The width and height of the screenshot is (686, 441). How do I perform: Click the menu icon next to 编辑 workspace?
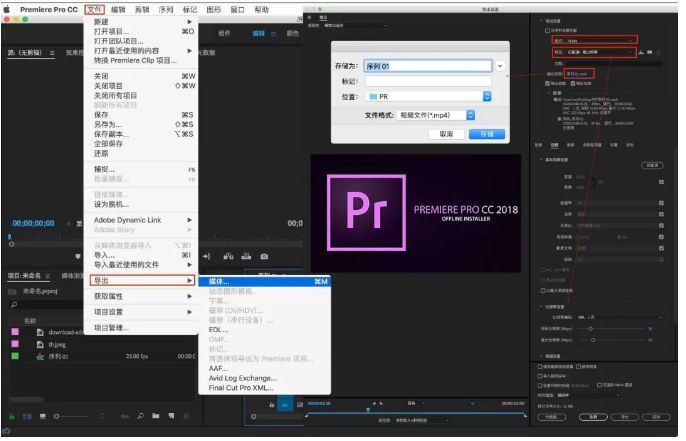[273, 33]
